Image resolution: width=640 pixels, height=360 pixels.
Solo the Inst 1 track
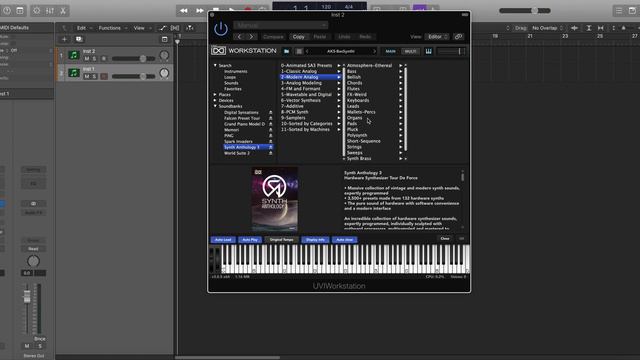[x=94, y=76]
